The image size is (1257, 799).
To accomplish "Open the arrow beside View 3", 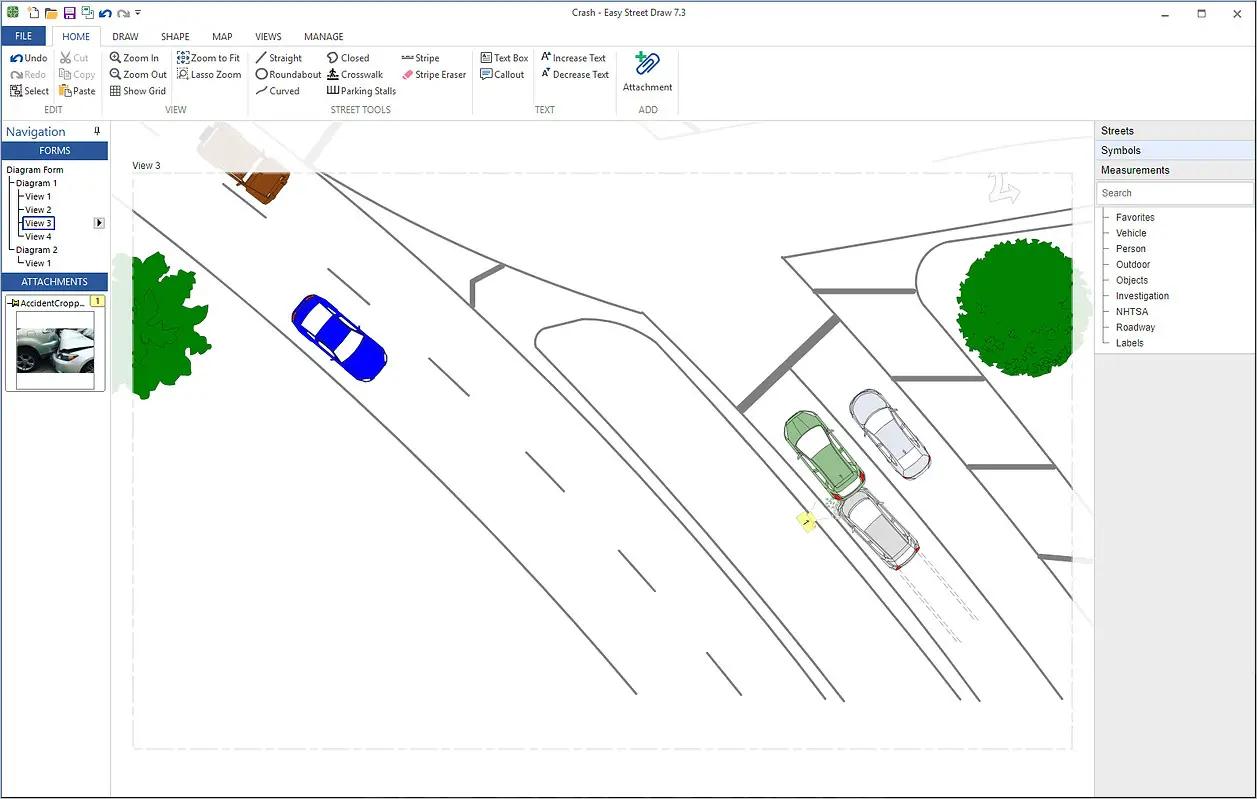I will pyautogui.click(x=99, y=223).
